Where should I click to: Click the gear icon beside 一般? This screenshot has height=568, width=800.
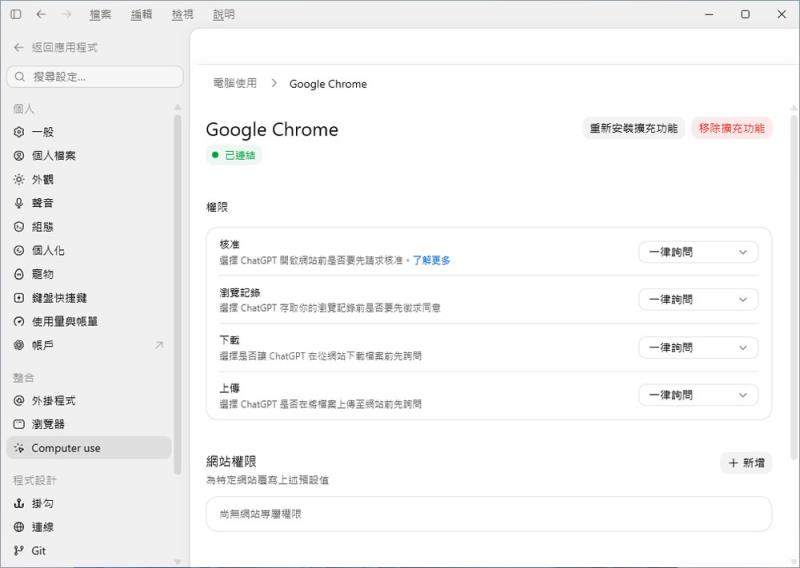pyautogui.click(x=19, y=132)
